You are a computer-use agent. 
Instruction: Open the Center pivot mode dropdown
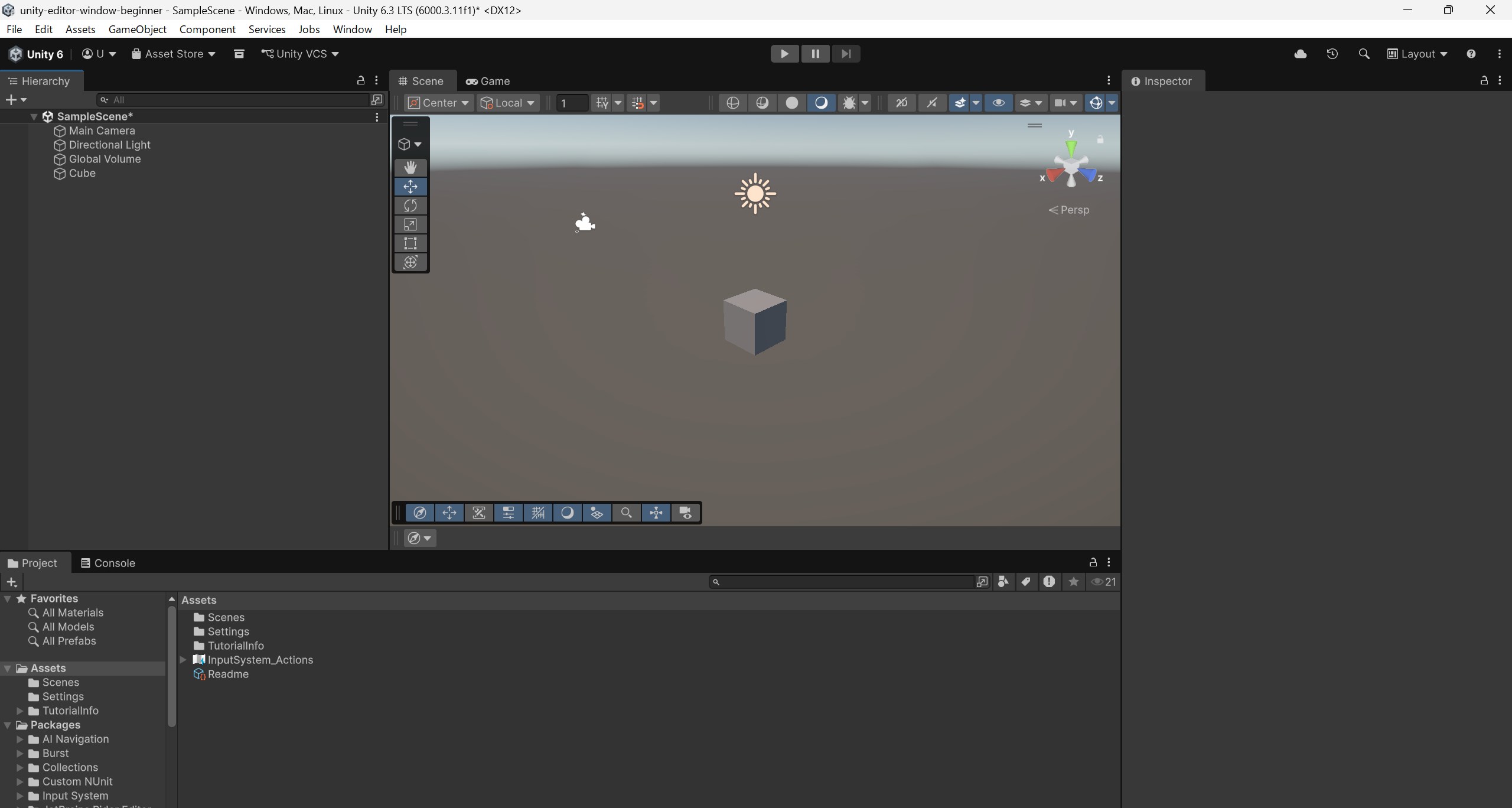[x=439, y=103]
